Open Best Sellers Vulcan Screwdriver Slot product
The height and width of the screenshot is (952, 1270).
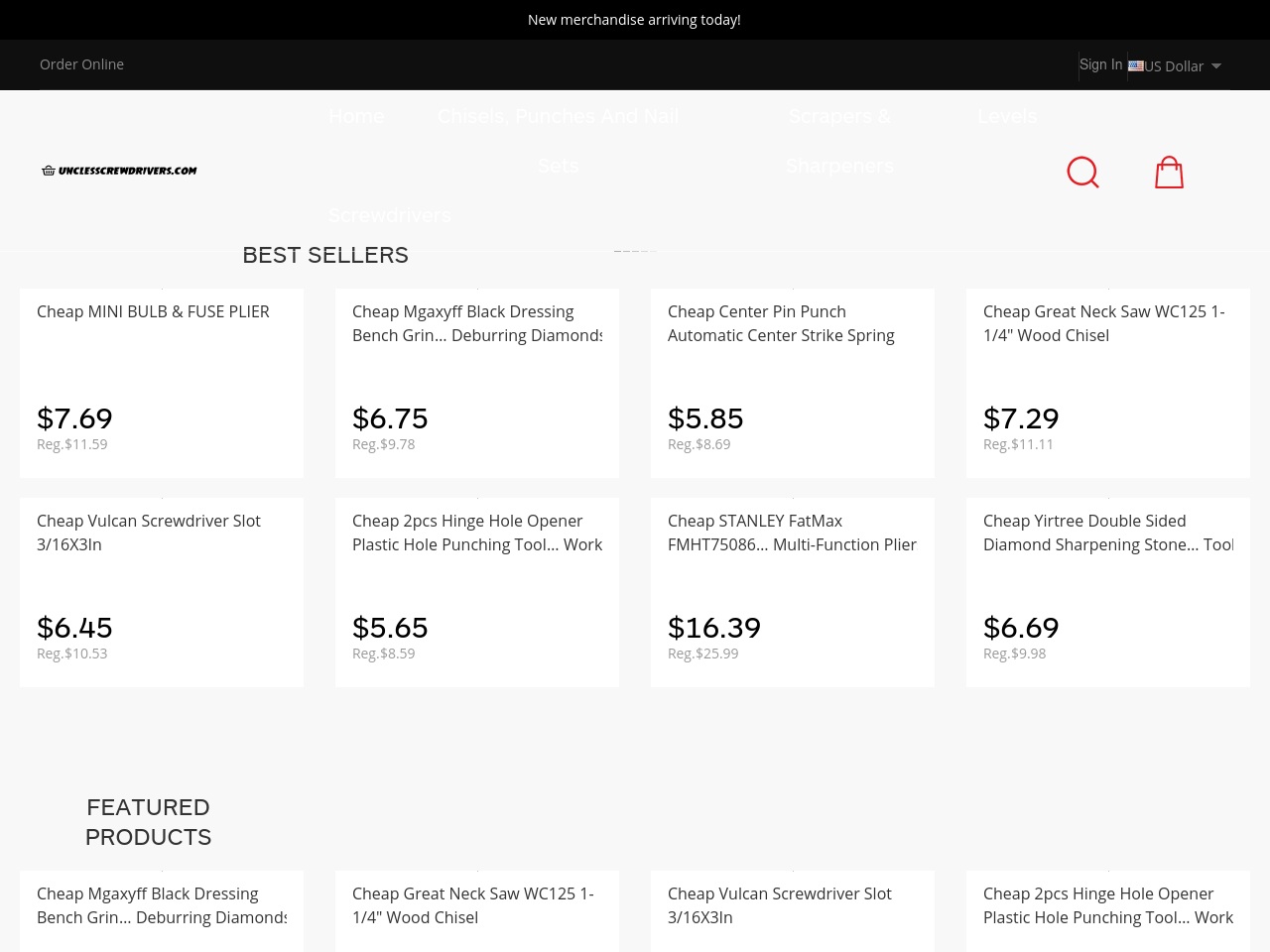coord(149,533)
